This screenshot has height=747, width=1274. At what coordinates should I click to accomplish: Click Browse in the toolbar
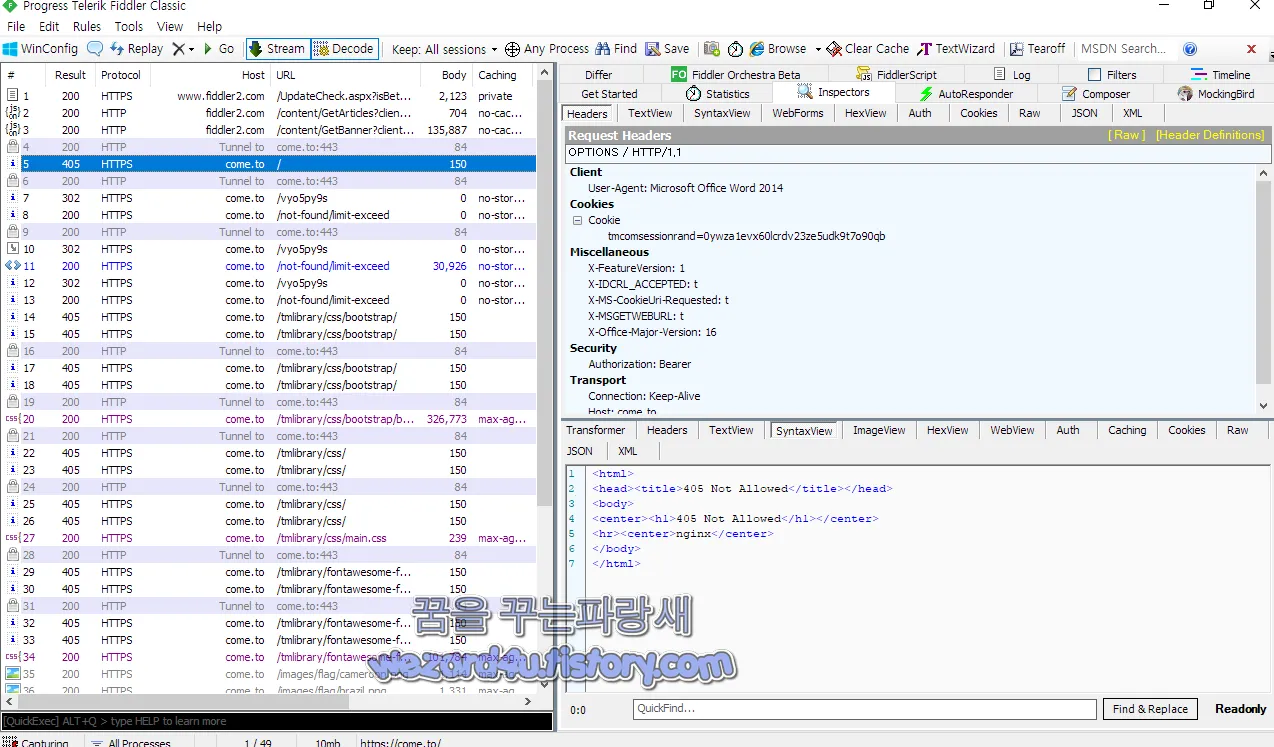pyautogui.click(x=778, y=48)
